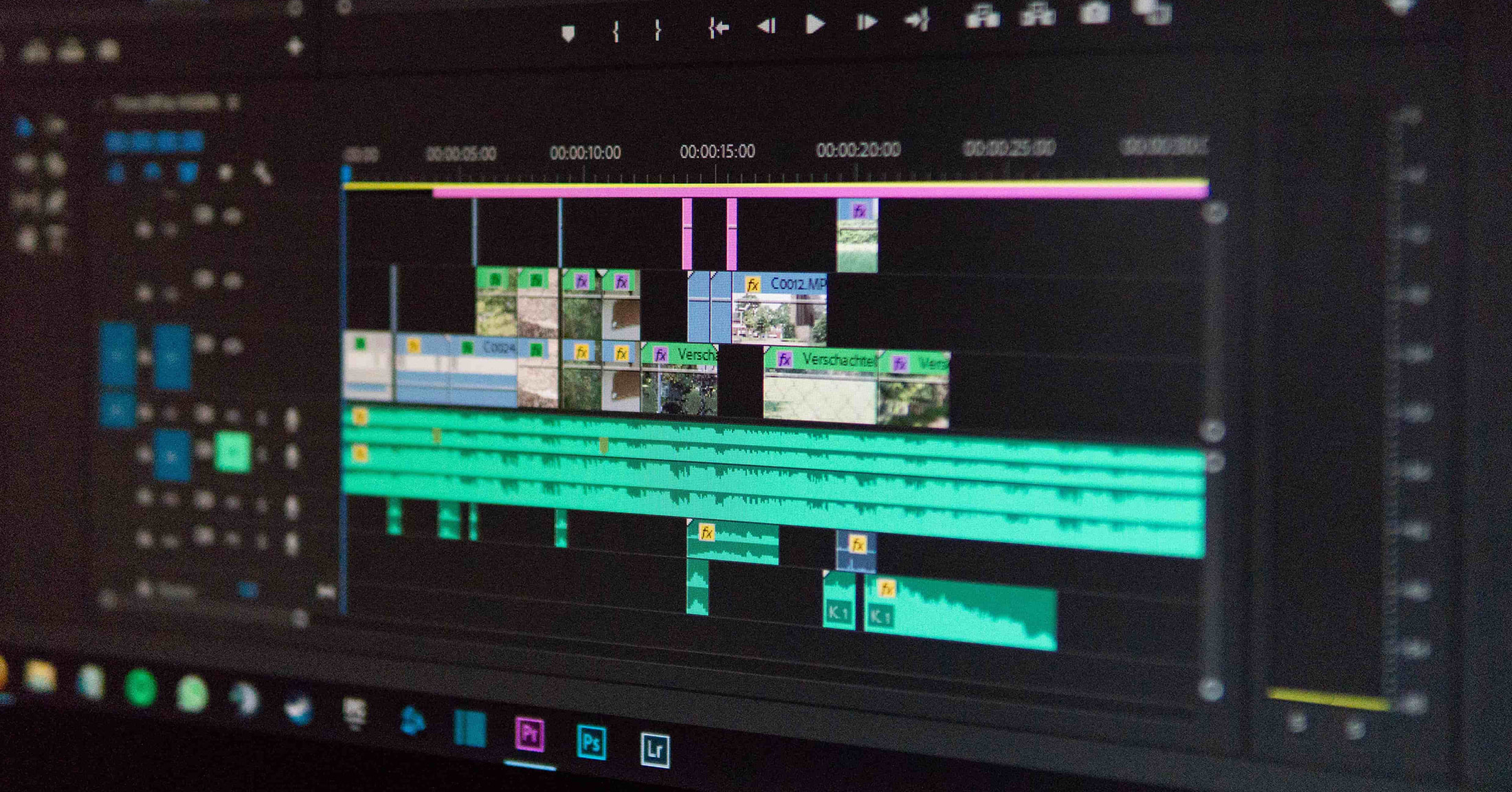Image resolution: width=1512 pixels, height=792 pixels.
Task: Click the Mark Out bracket icon
Action: coord(658,30)
